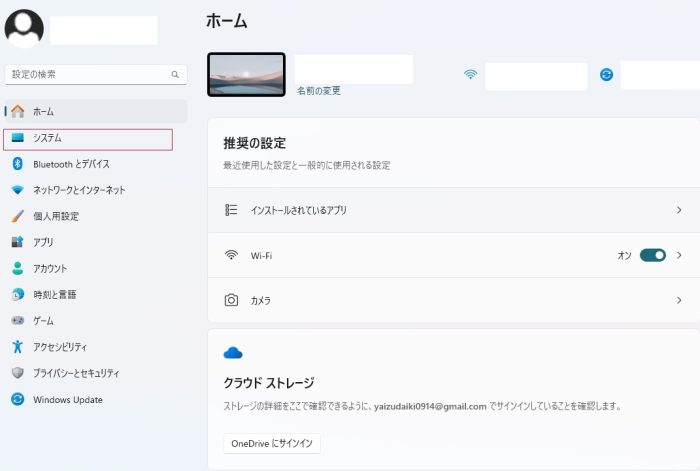Click the Wi-Fi icon in recommended settings
Viewport: 700px width, 471px height.
pyautogui.click(x=231, y=255)
